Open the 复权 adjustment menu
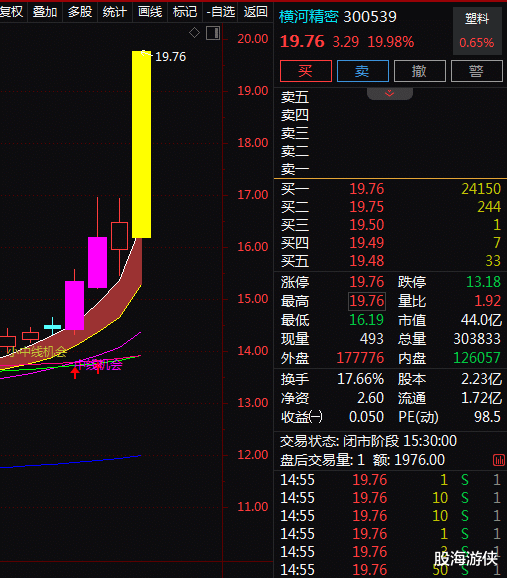This screenshot has height=578, width=507. [x=12, y=12]
